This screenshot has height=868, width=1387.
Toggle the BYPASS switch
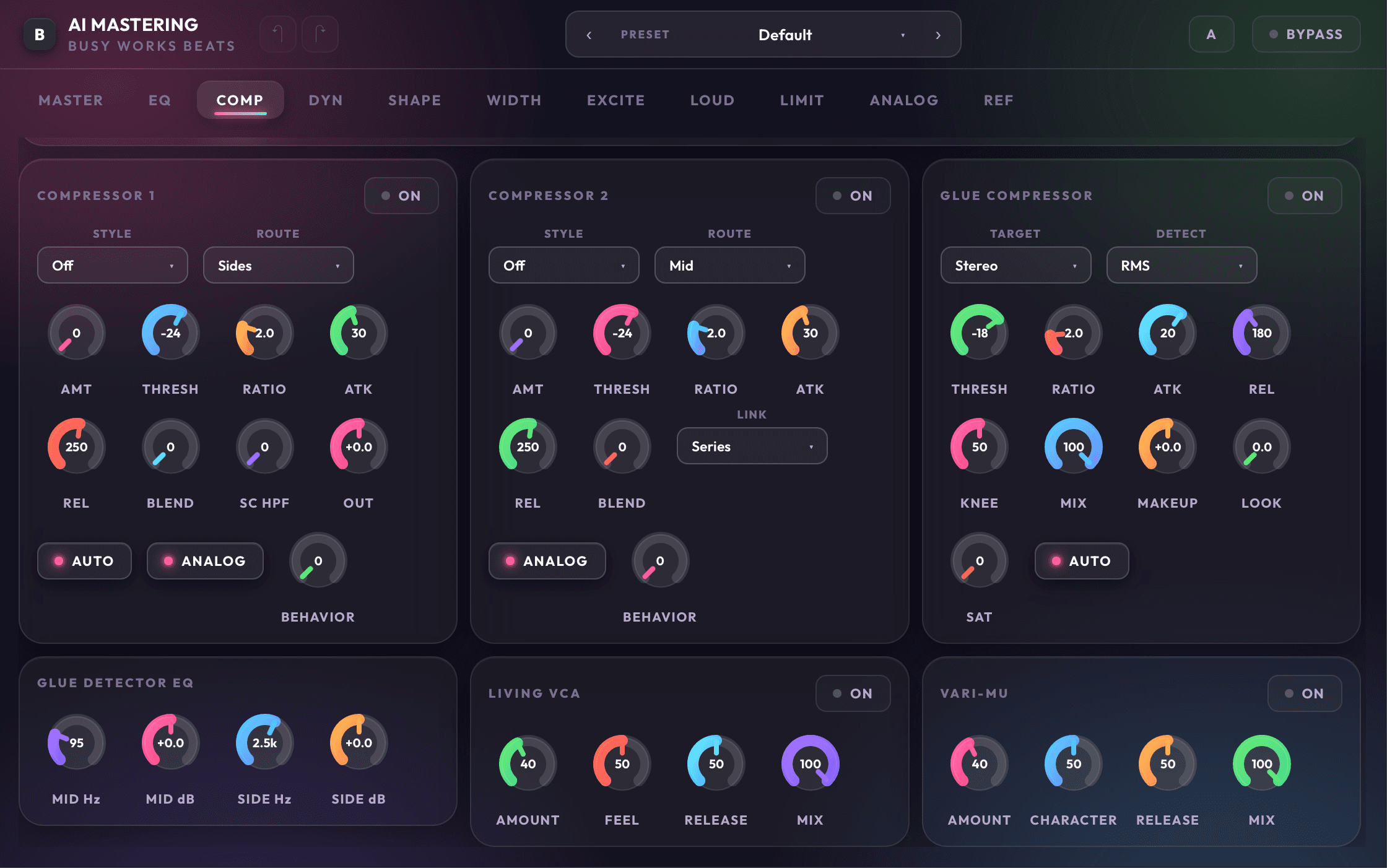1306,34
